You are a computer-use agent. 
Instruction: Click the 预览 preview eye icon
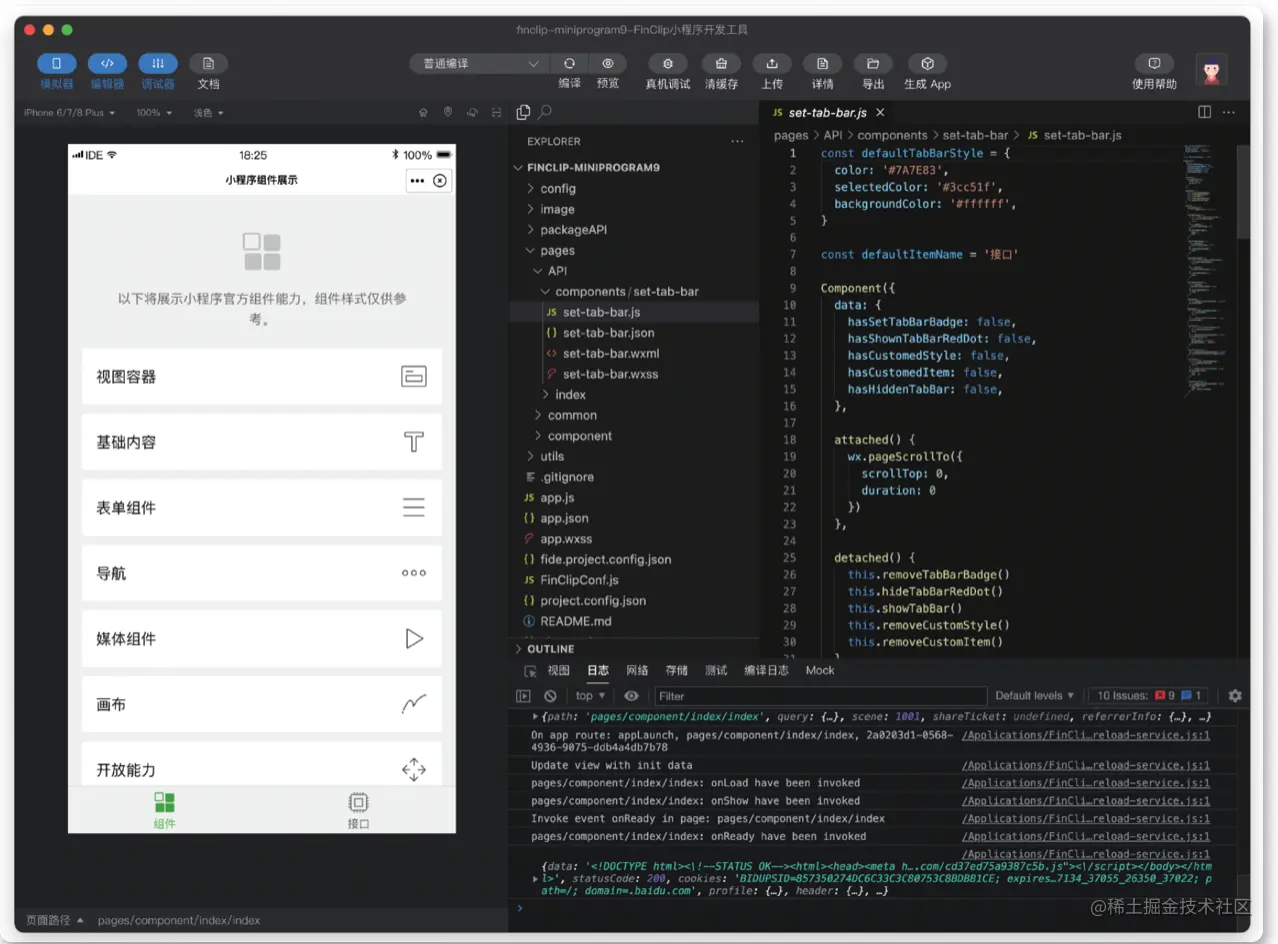pos(608,63)
